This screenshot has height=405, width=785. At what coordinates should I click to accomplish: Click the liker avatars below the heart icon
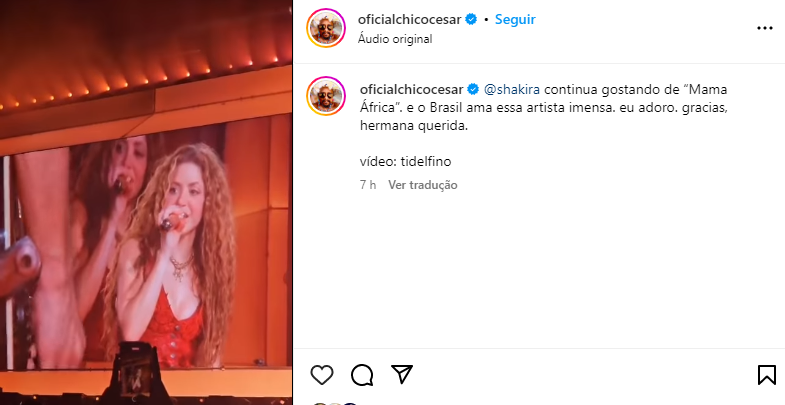pos(335,403)
